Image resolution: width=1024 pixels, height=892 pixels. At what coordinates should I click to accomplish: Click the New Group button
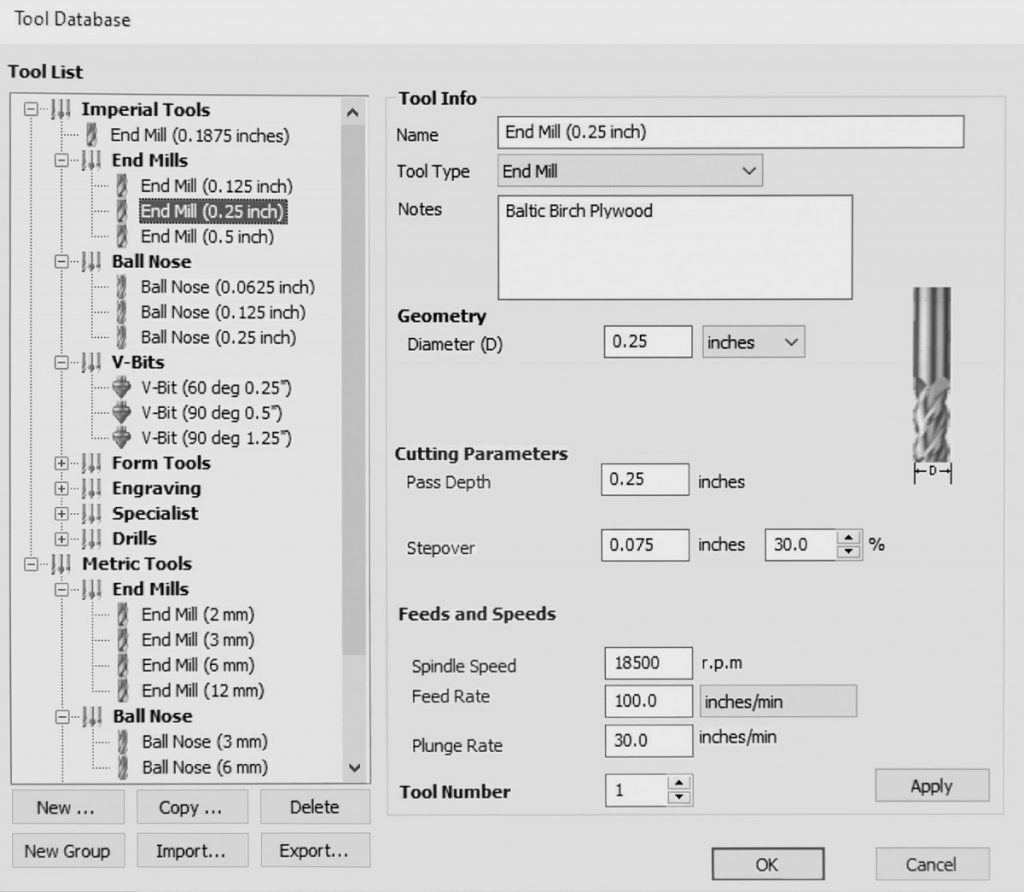[67, 851]
